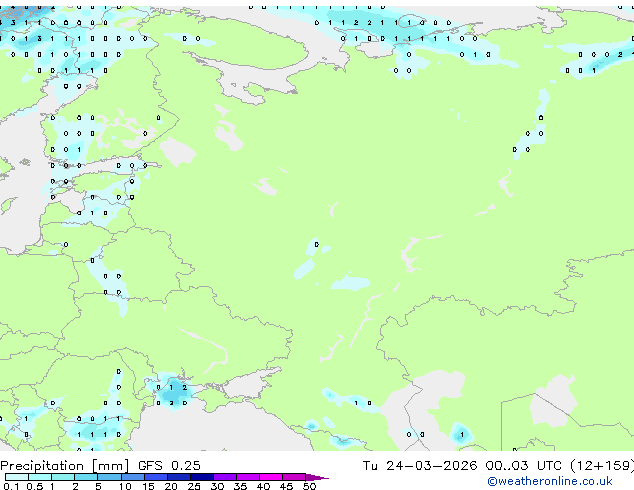Select the 45 to 50 mm legend swatch
Image resolution: width=634 pixels, height=490 pixels.
pos(294,477)
